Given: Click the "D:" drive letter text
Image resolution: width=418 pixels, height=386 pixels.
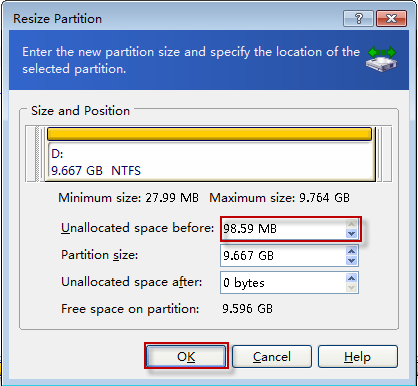Looking at the screenshot, I should coord(57,154).
